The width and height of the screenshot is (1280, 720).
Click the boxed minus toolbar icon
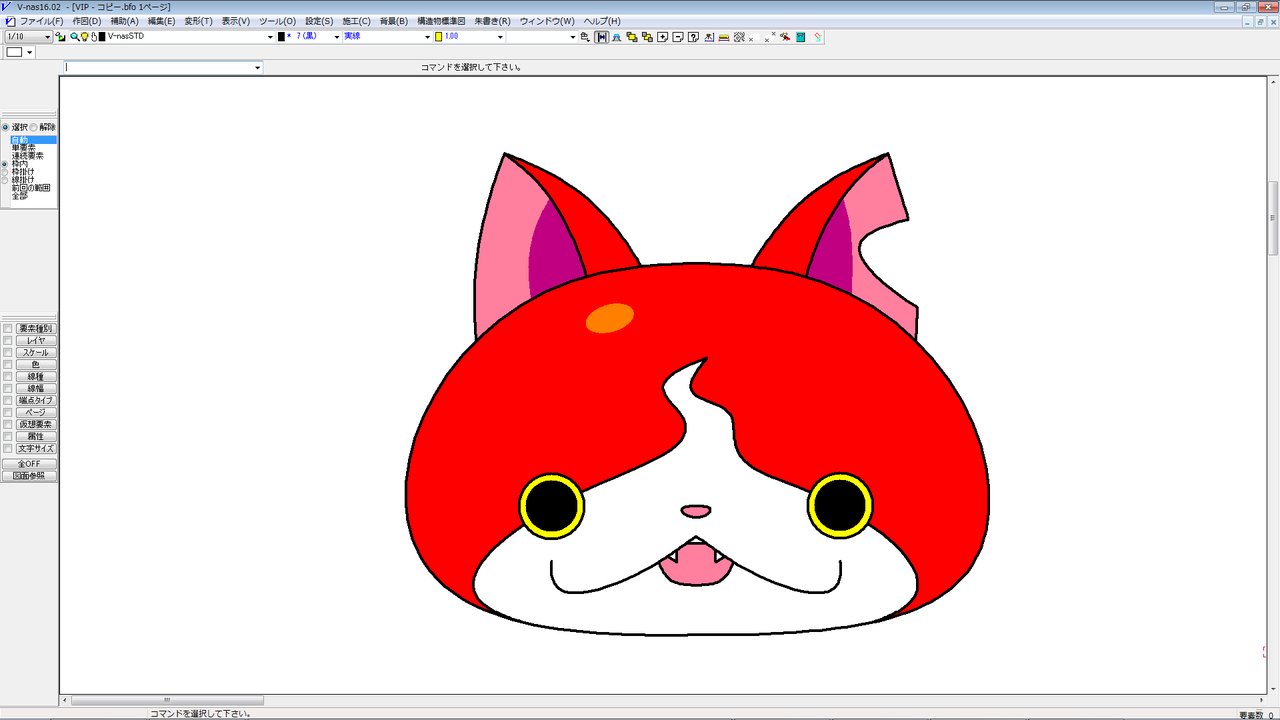[678, 37]
